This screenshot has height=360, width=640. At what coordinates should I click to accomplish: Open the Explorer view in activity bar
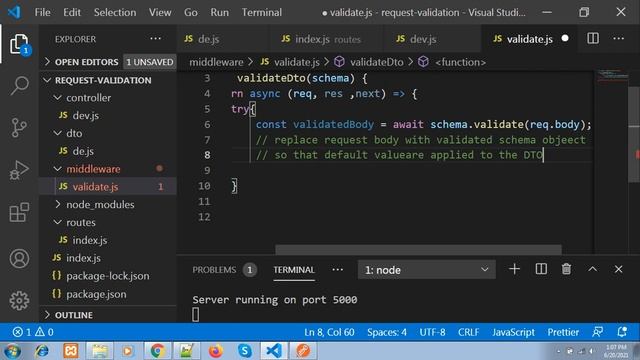pos(19,44)
